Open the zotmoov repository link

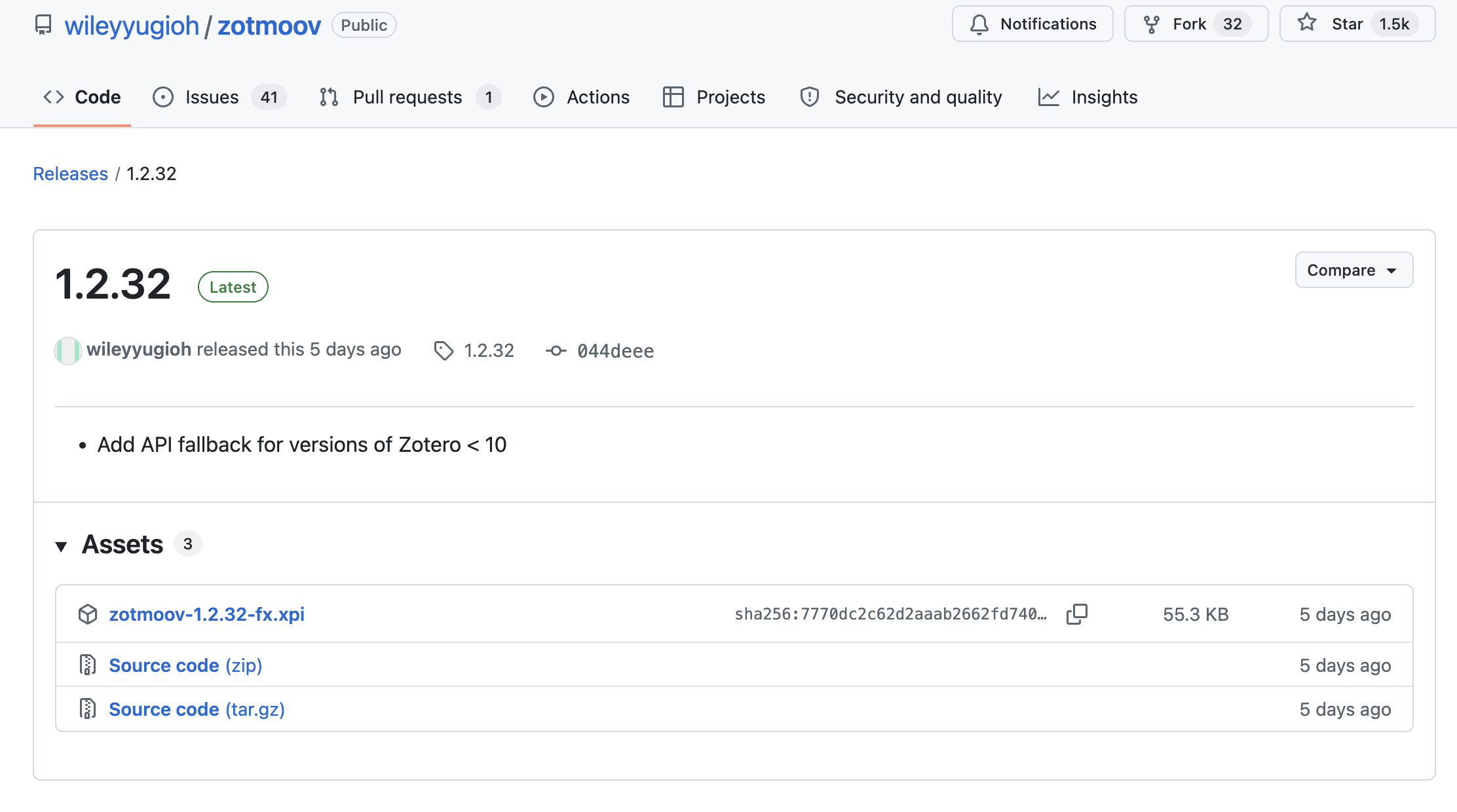[x=269, y=26]
